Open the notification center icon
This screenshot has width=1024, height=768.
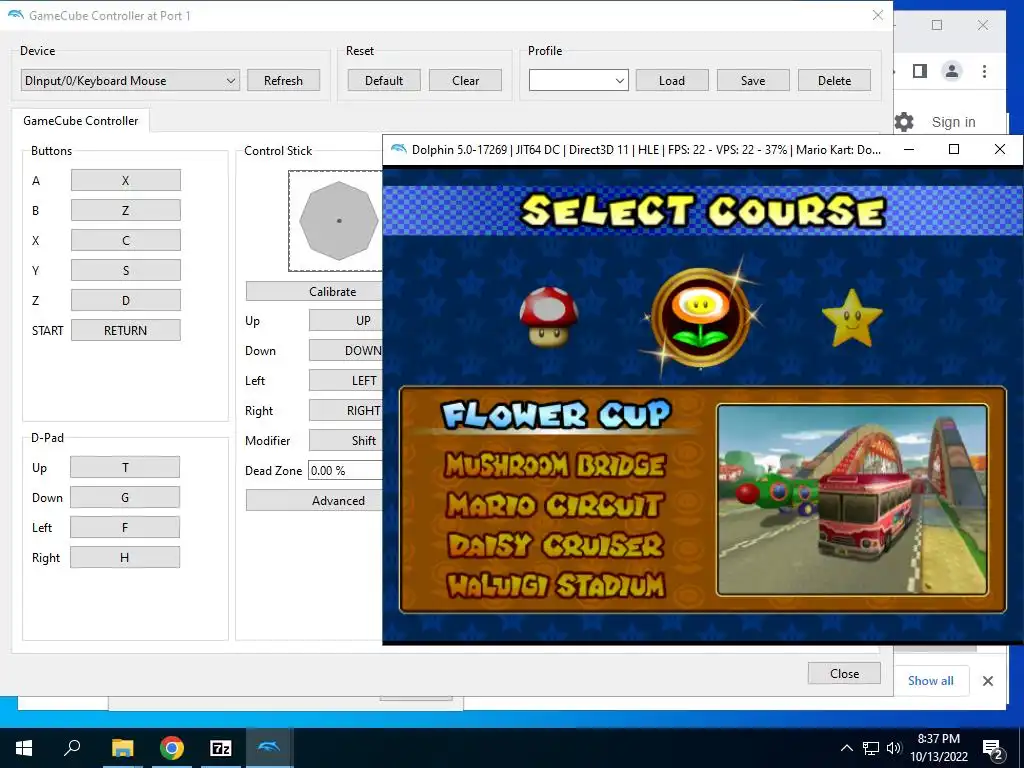993,749
